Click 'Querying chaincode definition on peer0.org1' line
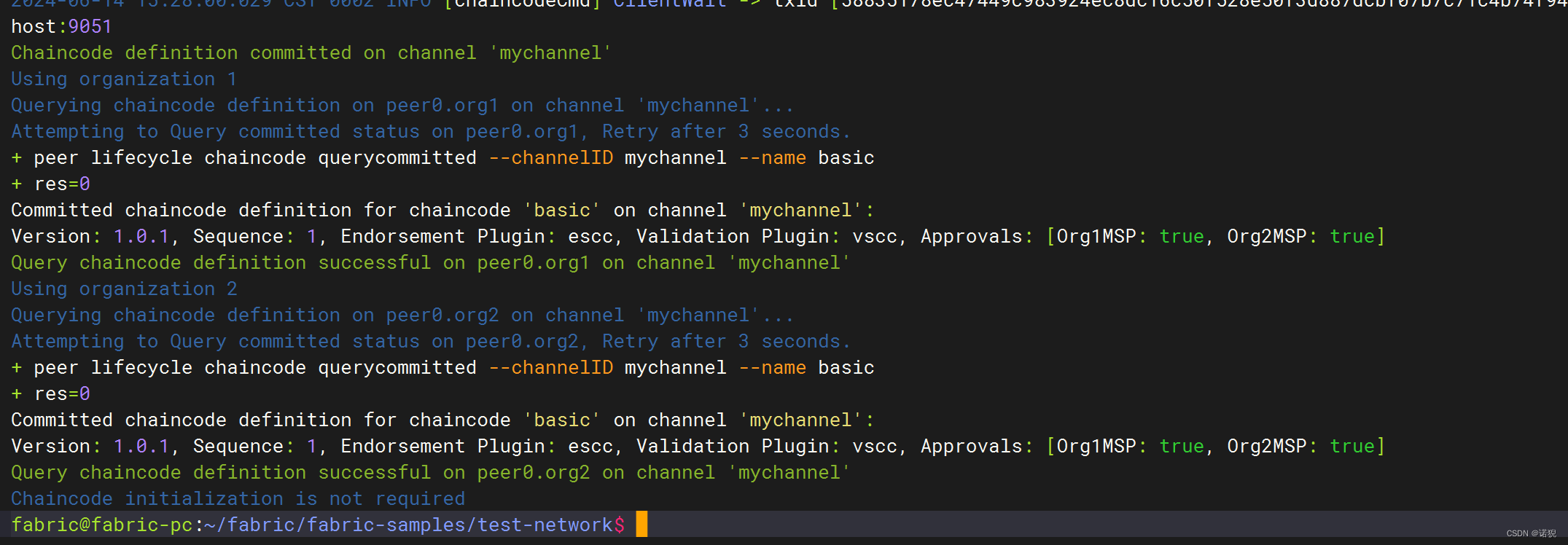 (x=402, y=106)
